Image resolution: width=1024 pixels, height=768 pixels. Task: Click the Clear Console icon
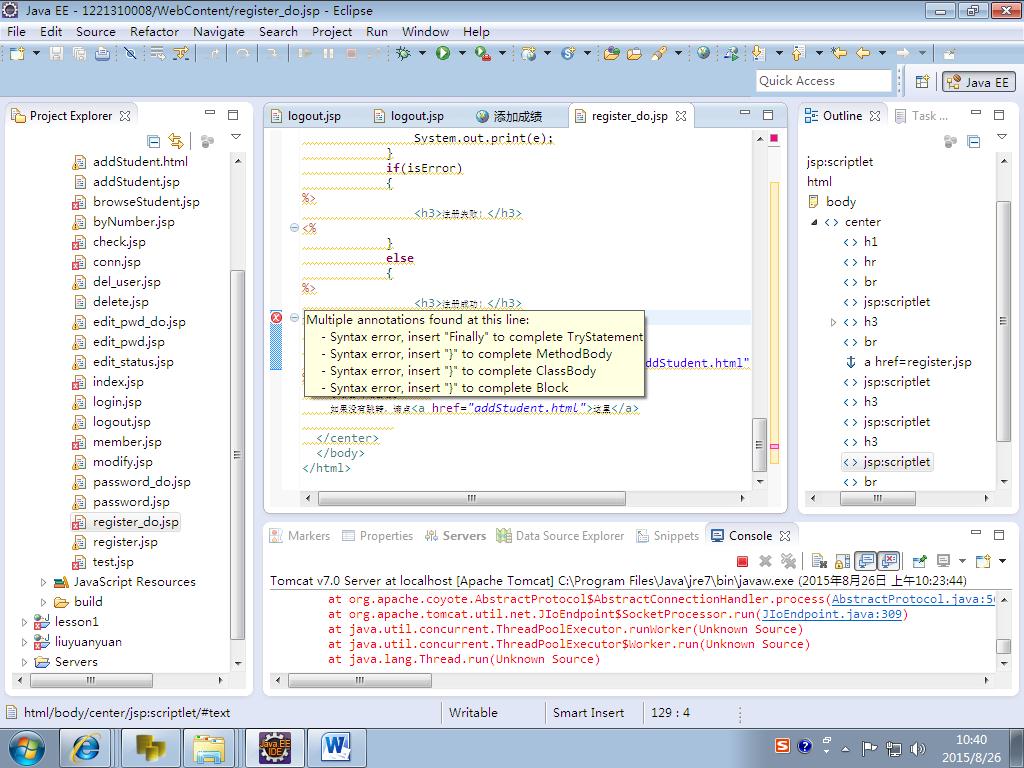coord(819,561)
